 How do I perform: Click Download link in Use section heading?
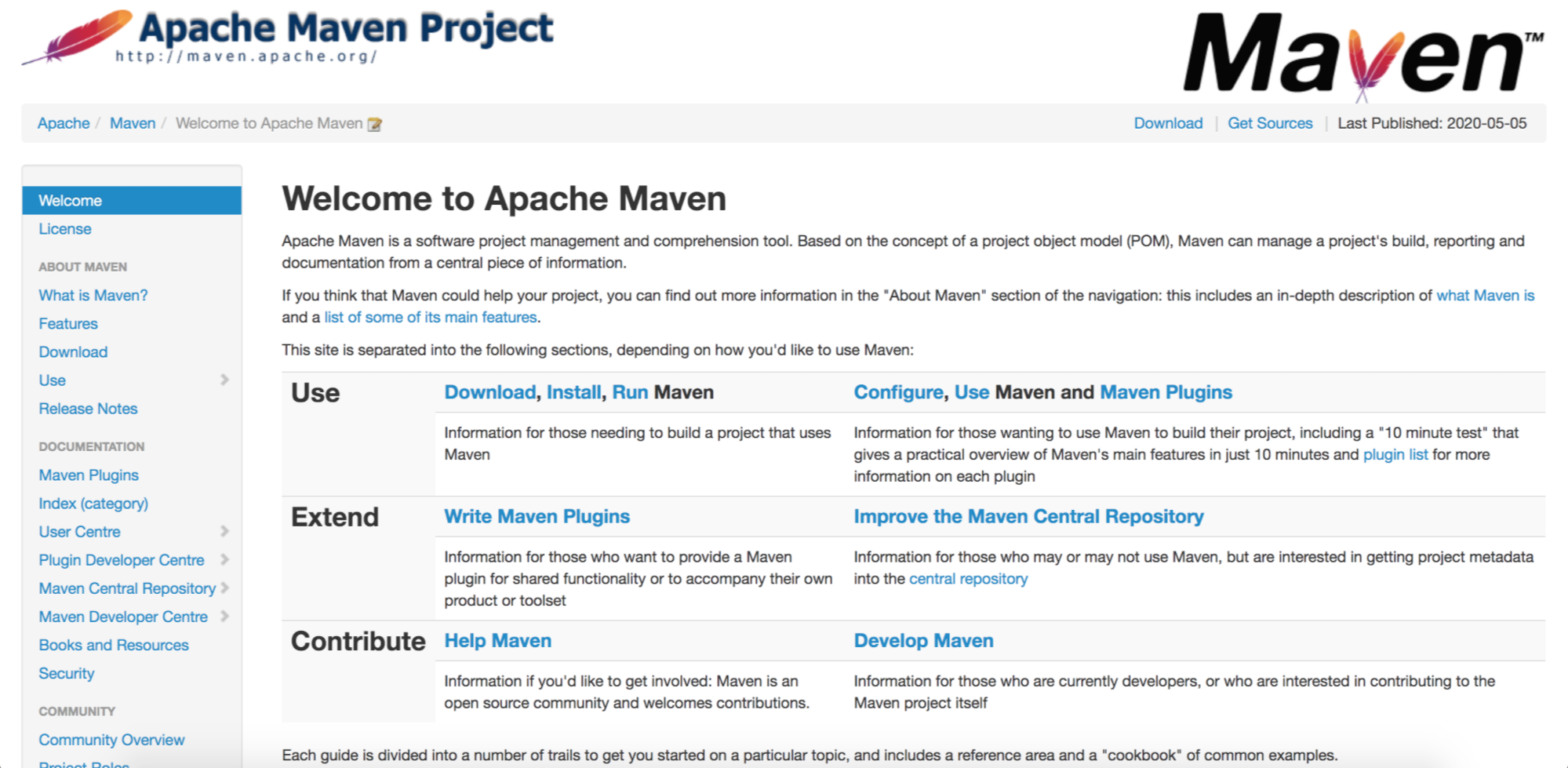490,392
